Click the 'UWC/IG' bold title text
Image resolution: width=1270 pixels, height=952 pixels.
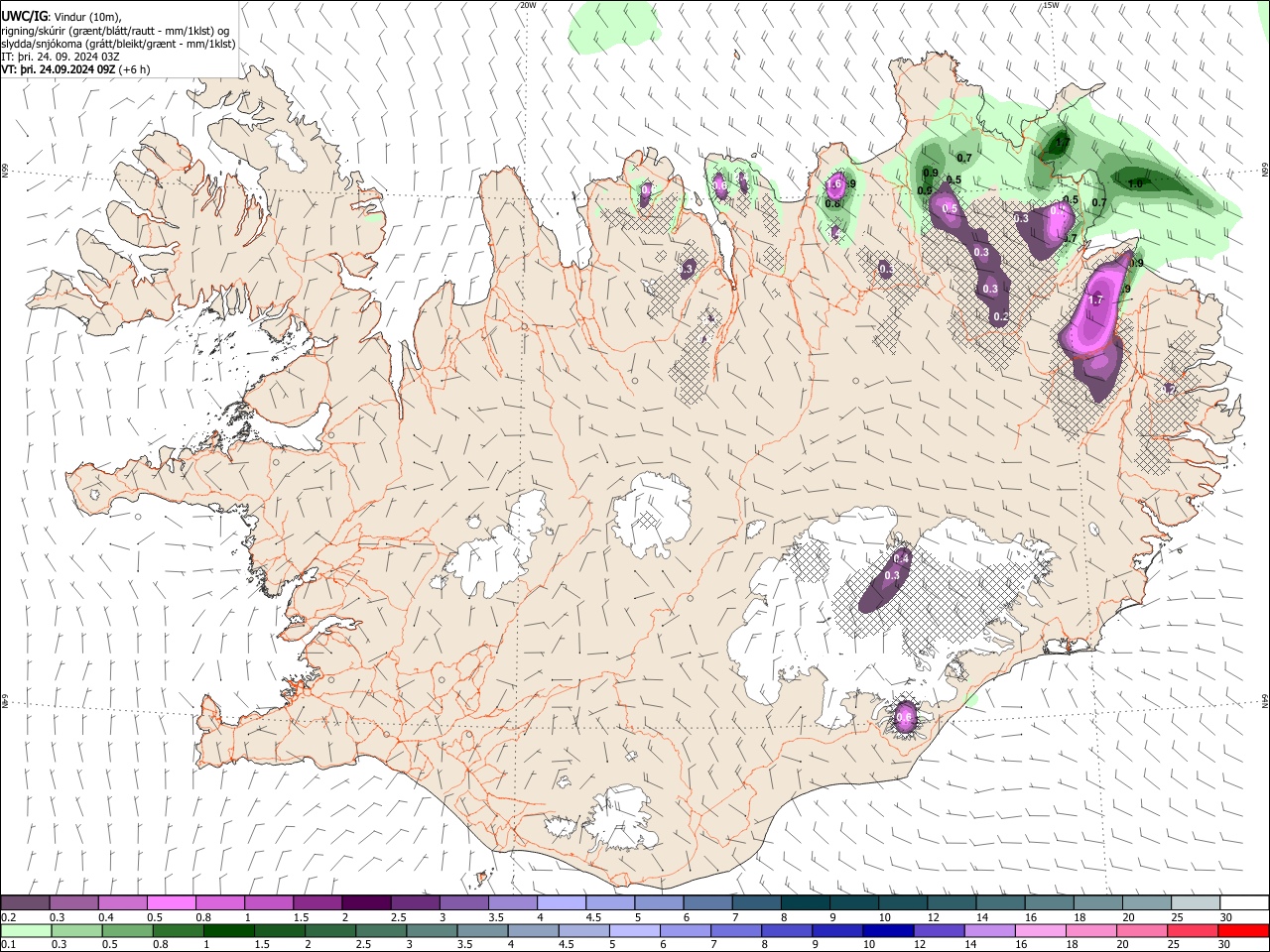point(24,17)
